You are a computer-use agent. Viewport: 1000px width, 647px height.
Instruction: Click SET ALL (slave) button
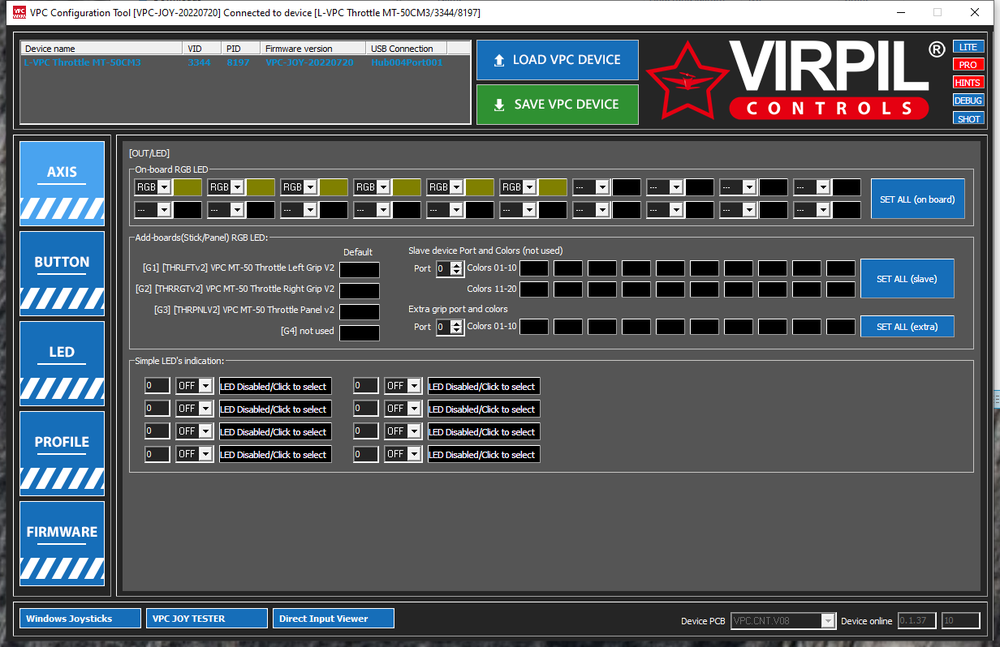[x=907, y=279]
